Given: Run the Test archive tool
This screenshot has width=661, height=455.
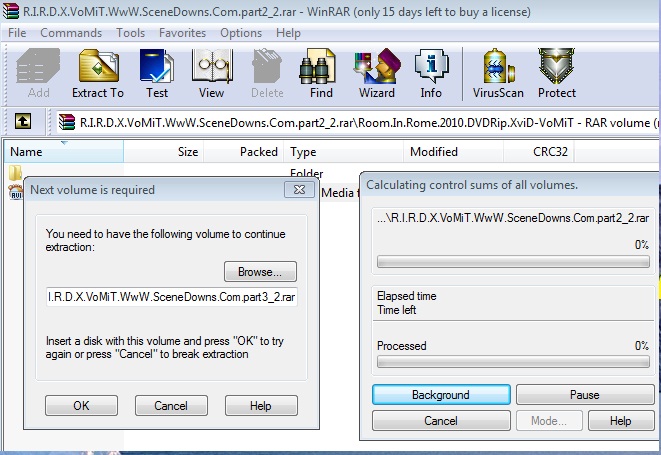Looking at the screenshot, I should click(x=157, y=73).
